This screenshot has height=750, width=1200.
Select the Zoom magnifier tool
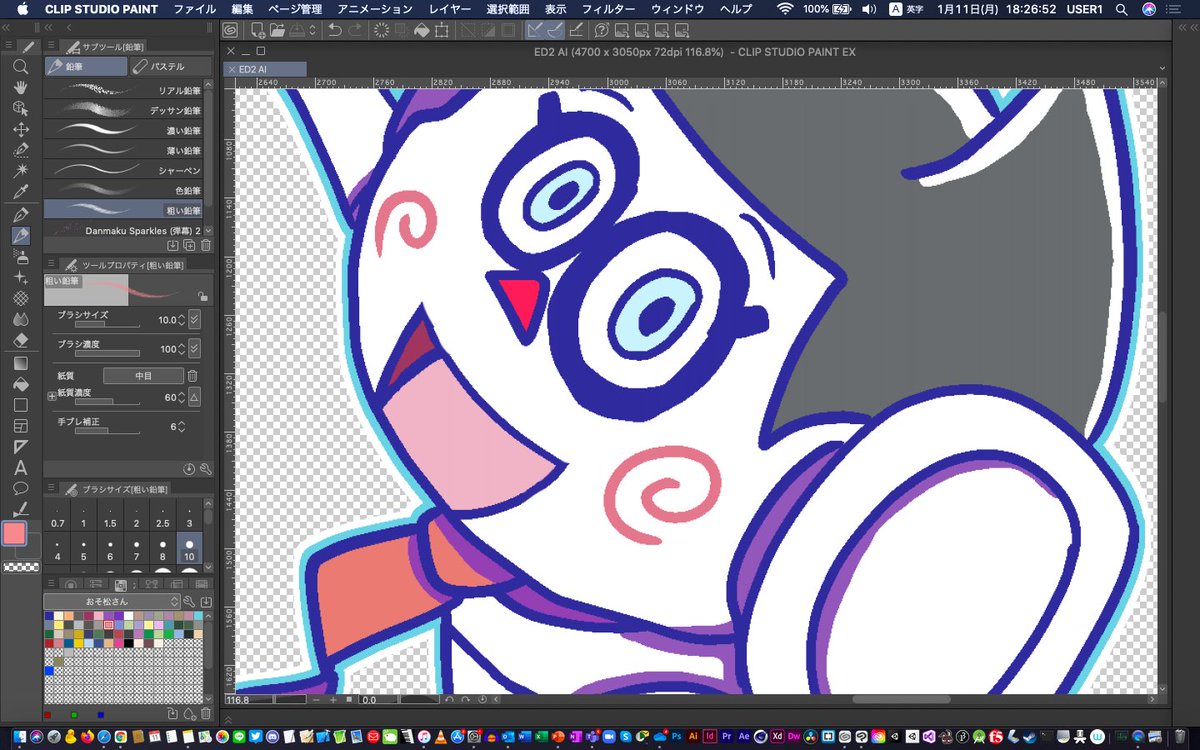click(20, 67)
